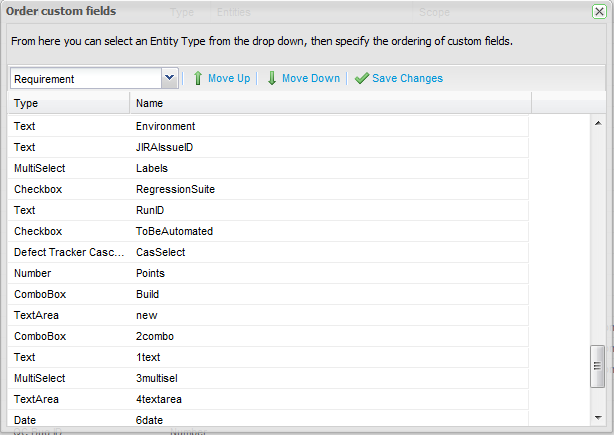Click the Save Changes checkmark icon
614x435 pixels.
click(361, 78)
